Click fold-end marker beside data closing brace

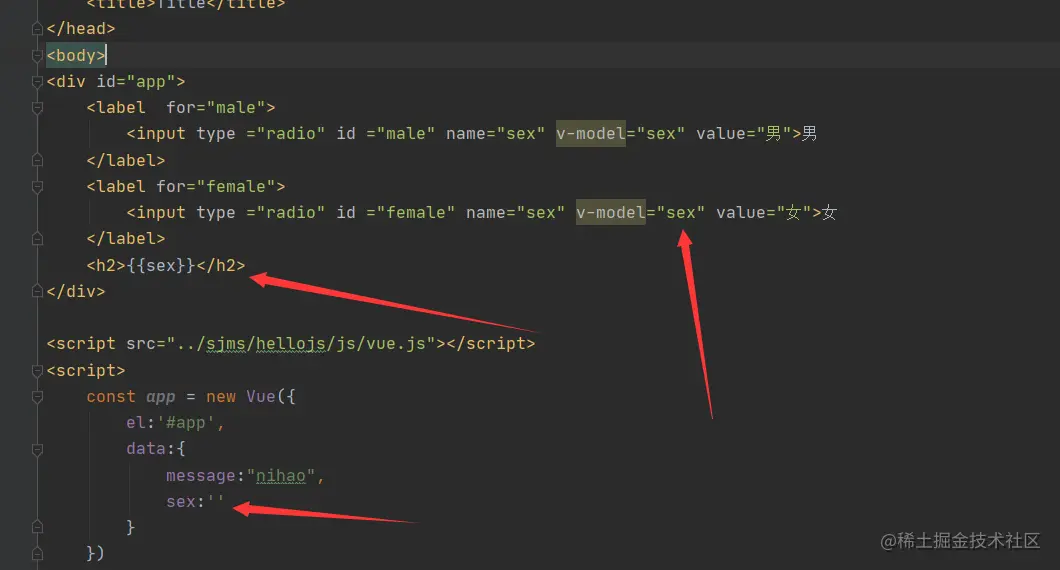[x=38, y=527]
